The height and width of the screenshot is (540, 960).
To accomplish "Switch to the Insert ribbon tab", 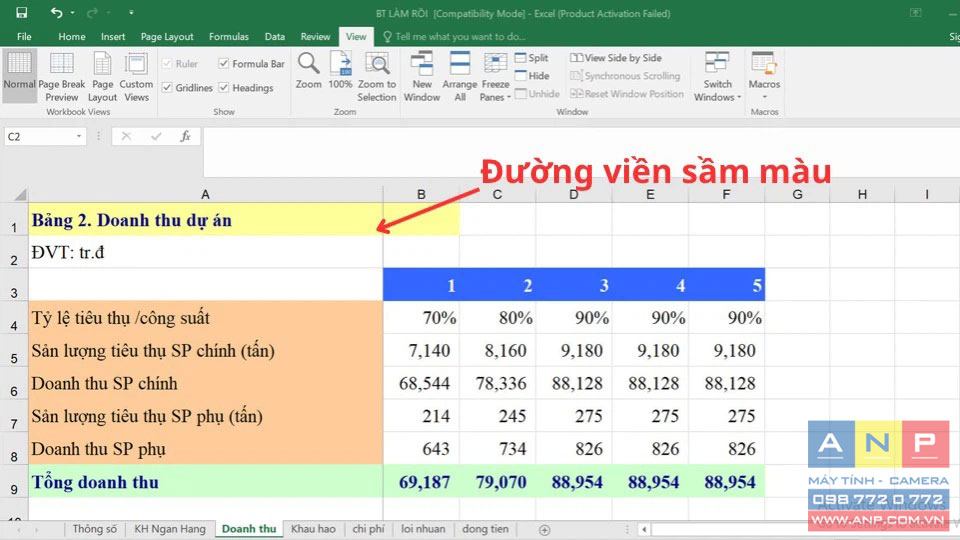I will point(113,37).
